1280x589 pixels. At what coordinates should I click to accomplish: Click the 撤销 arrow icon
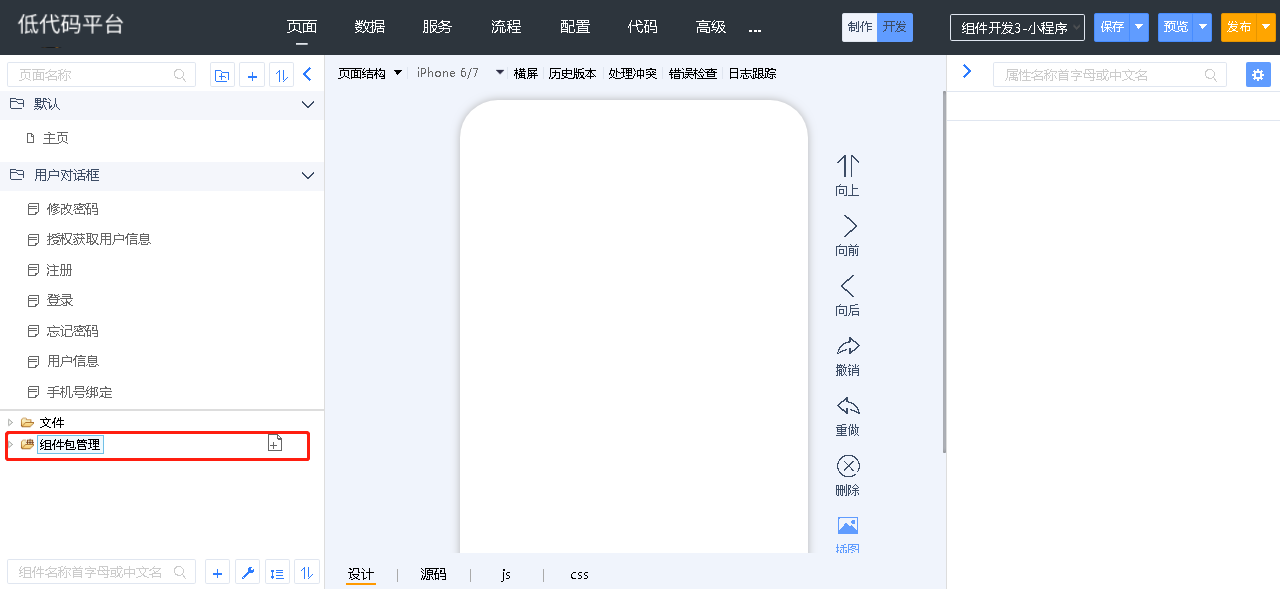848,346
